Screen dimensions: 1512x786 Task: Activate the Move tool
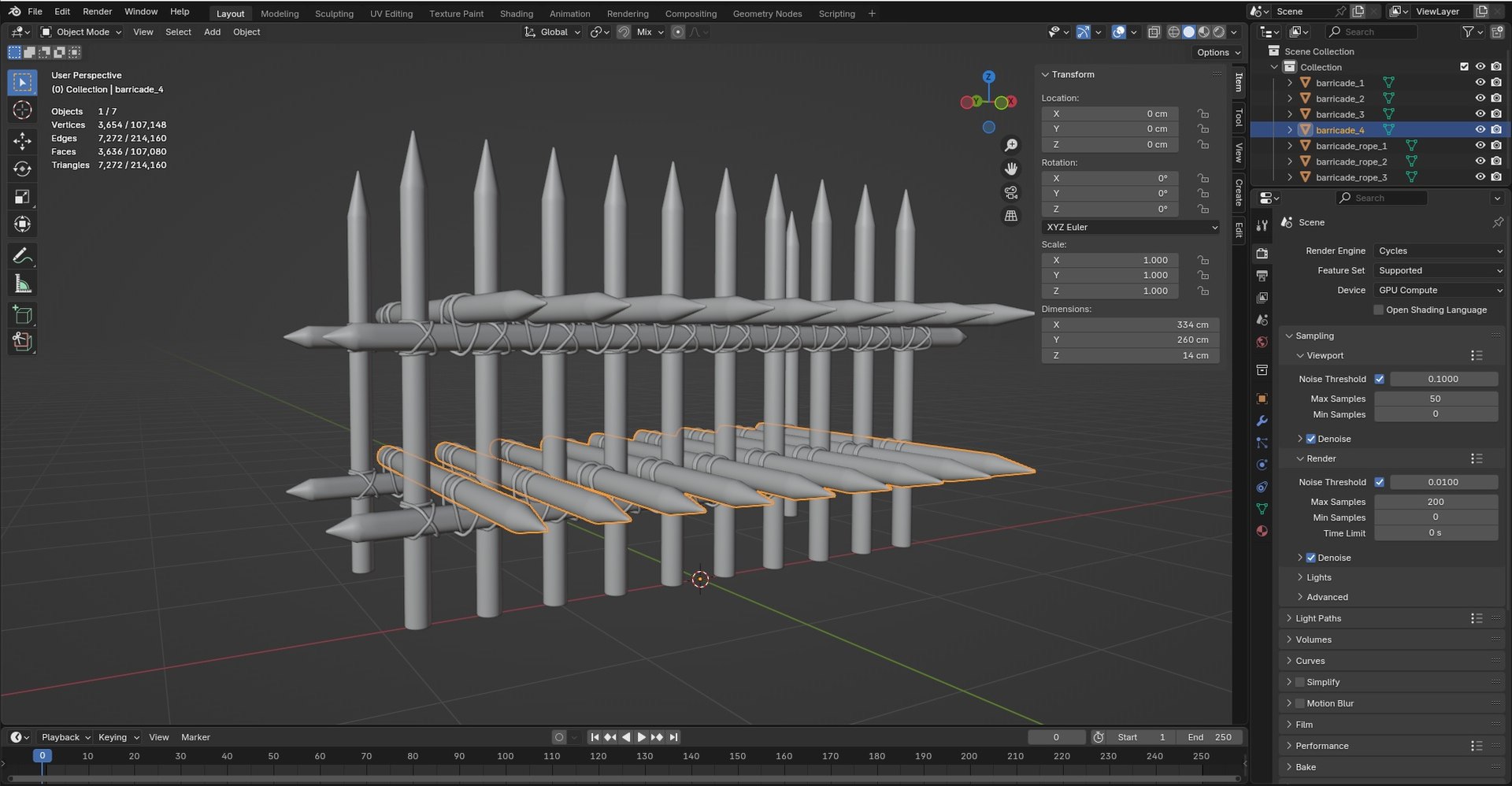22,141
